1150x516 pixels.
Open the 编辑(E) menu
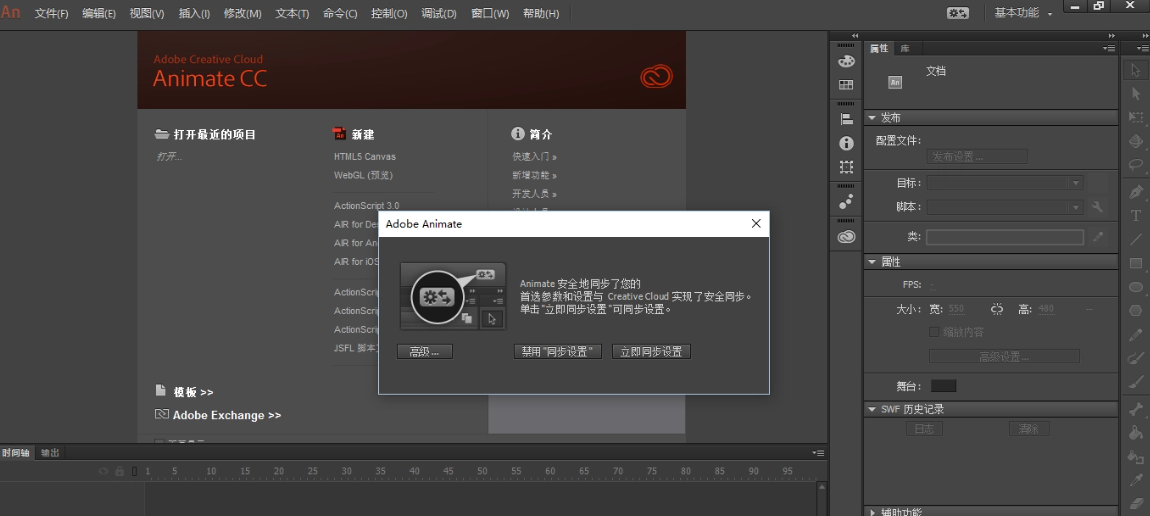pos(99,13)
